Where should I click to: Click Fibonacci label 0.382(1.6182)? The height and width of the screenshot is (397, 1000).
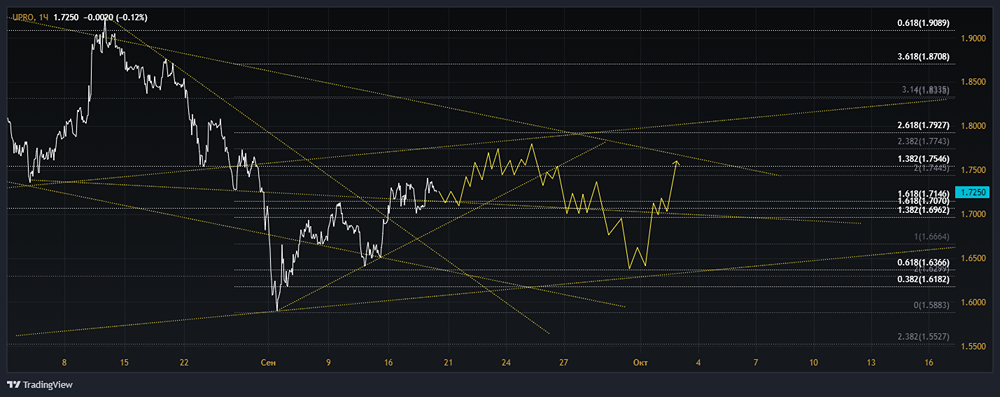click(924, 280)
